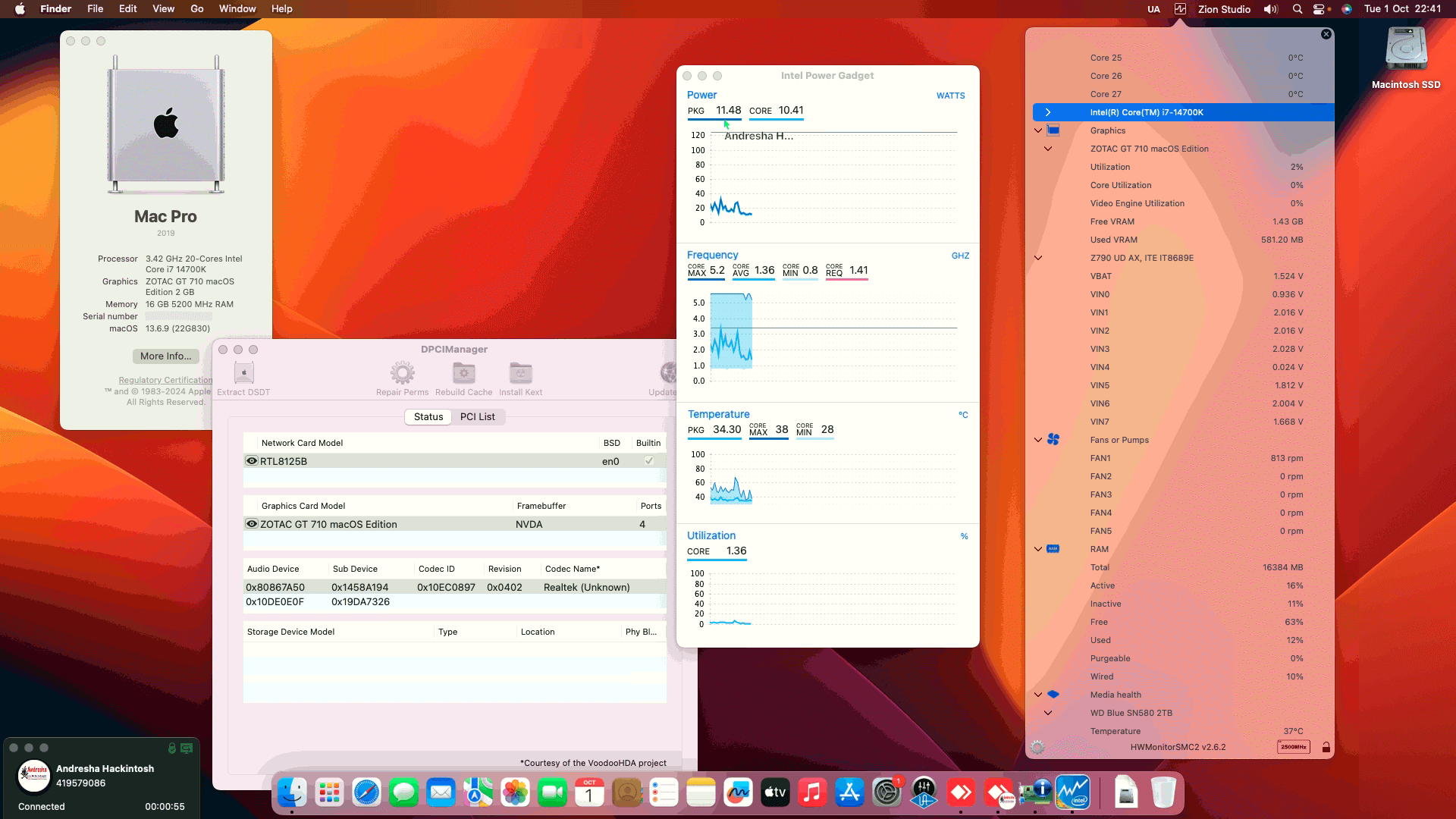Switch to the Status tab in DPCIManager
This screenshot has width=1456, height=819.
tap(428, 416)
